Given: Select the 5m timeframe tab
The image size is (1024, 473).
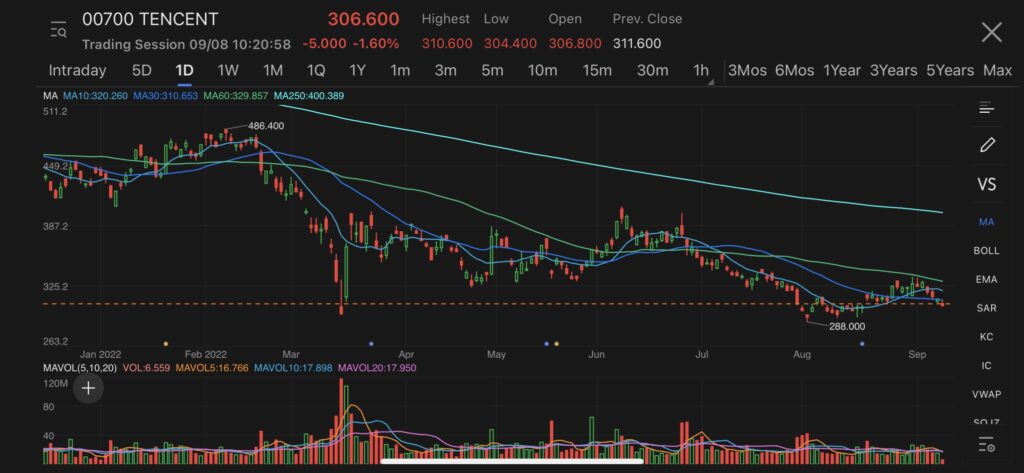Looking at the screenshot, I should [492, 71].
